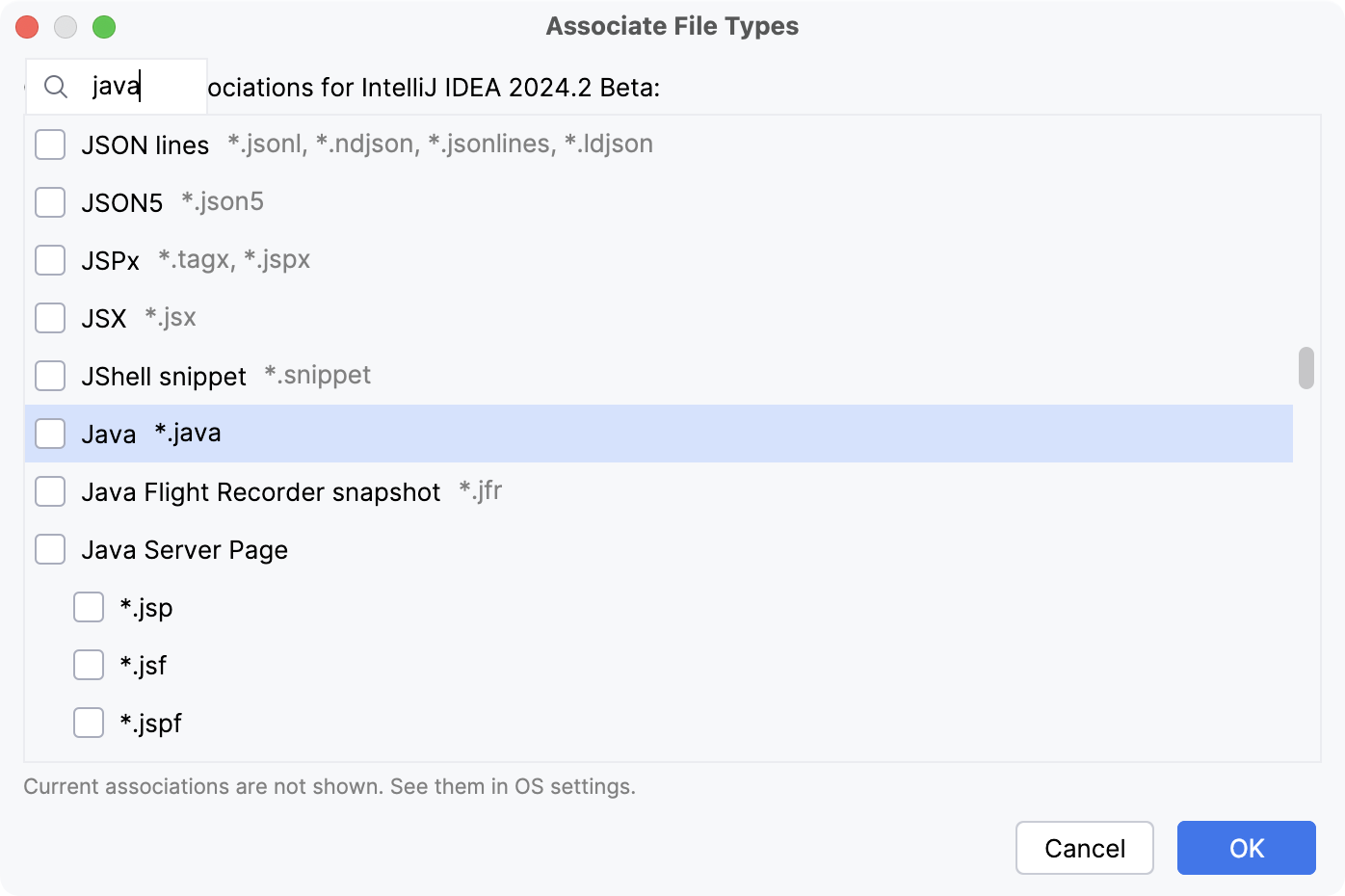Check the JSON lines checkbox
This screenshot has width=1345, height=896.
(x=50, y=145)
